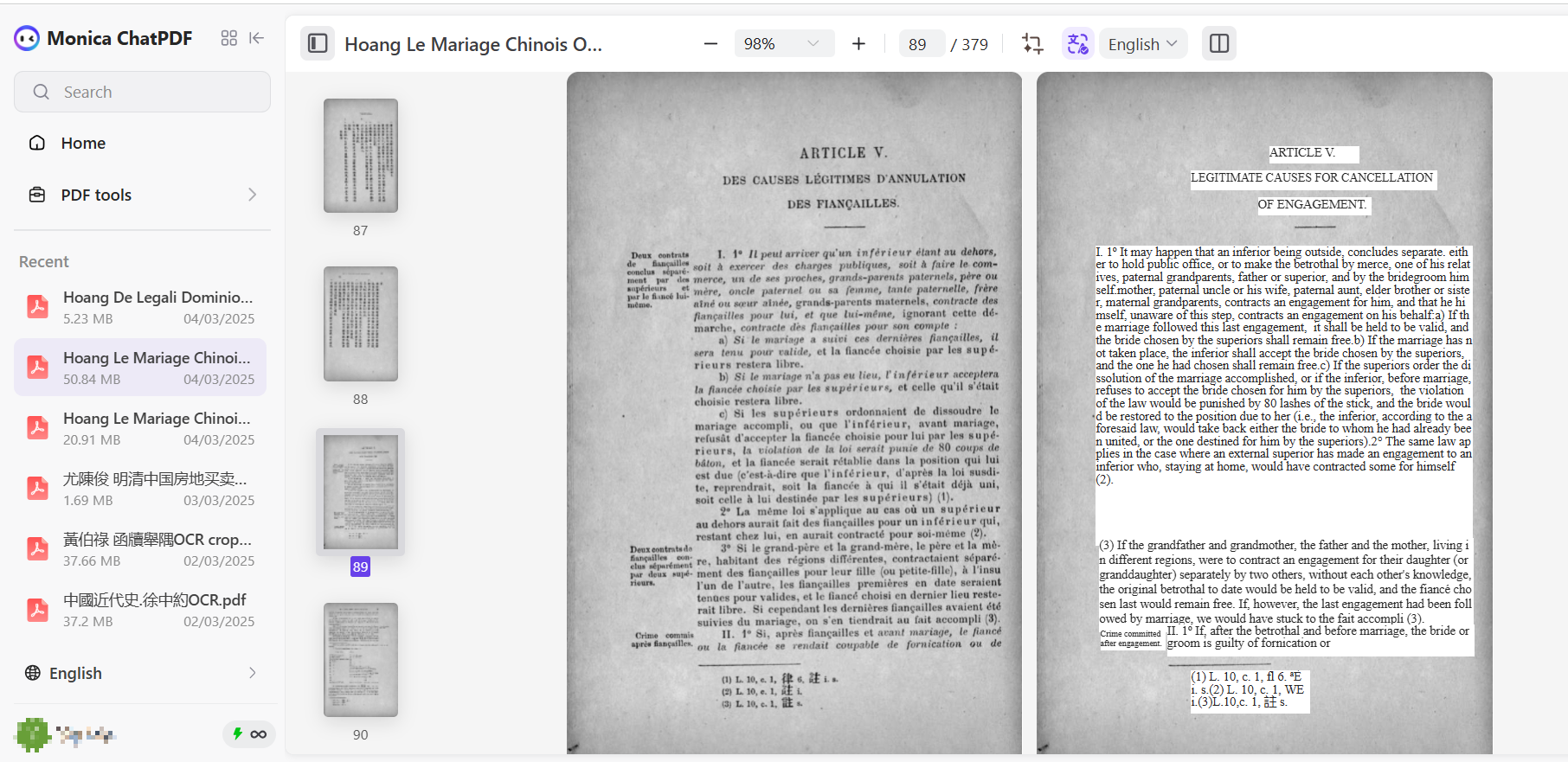Open the English translation language dropdown
The image size is (1568, 762).
[1142, 43]
